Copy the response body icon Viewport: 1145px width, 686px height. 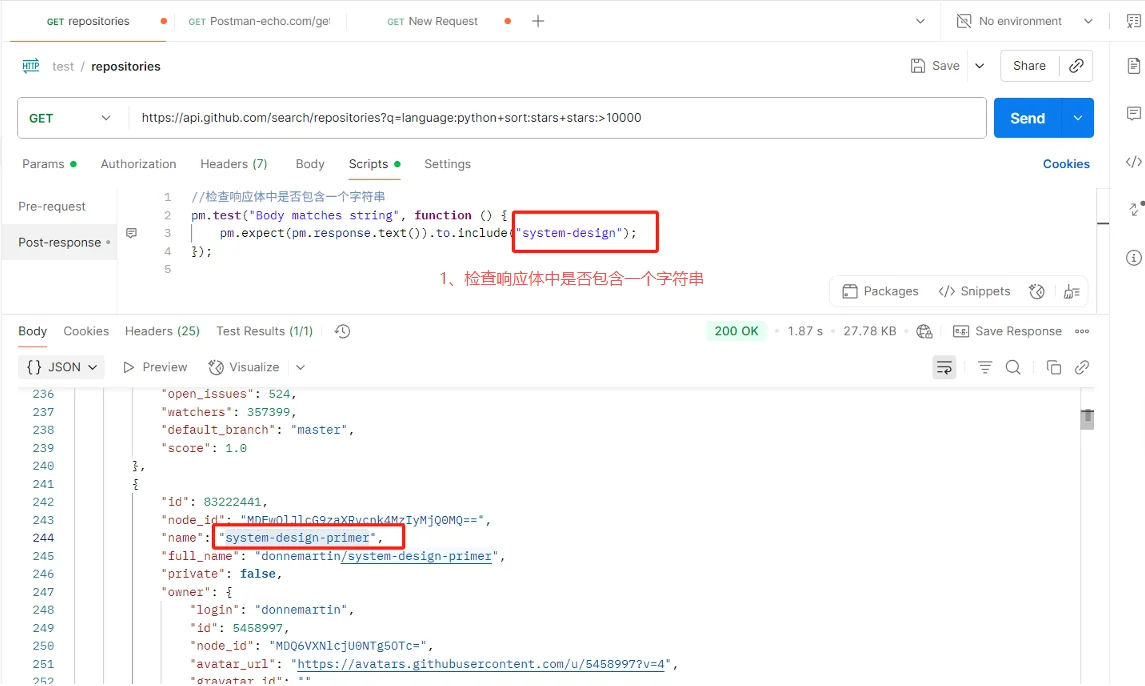(x=1054, y=367)
